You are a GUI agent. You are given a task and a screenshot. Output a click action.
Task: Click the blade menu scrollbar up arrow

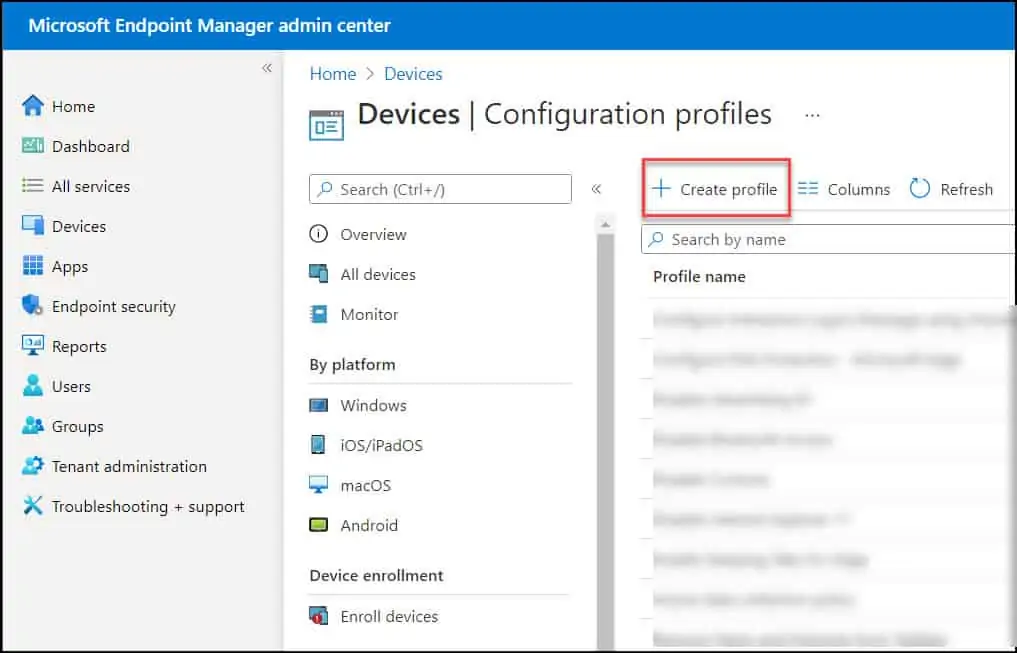[605, 224]
